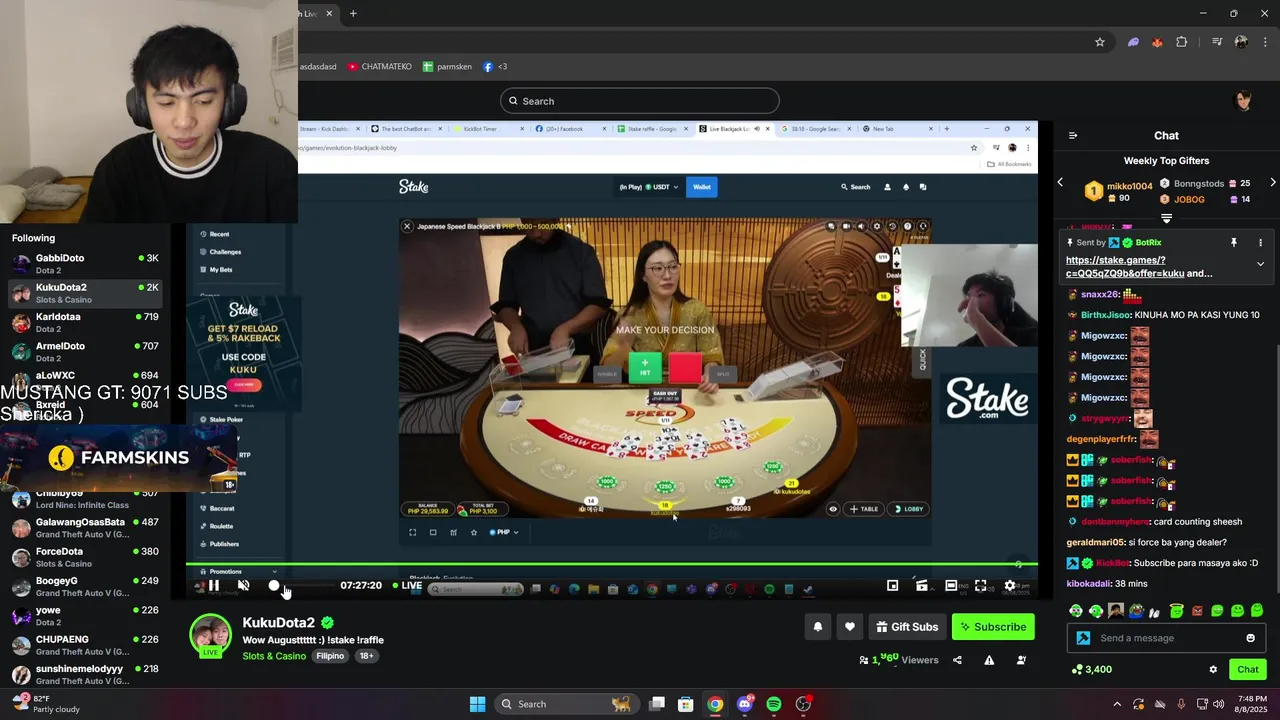The image size is (1280, 720).
Task: Open yowe channel in sidebar
Action: pos(85,615)
